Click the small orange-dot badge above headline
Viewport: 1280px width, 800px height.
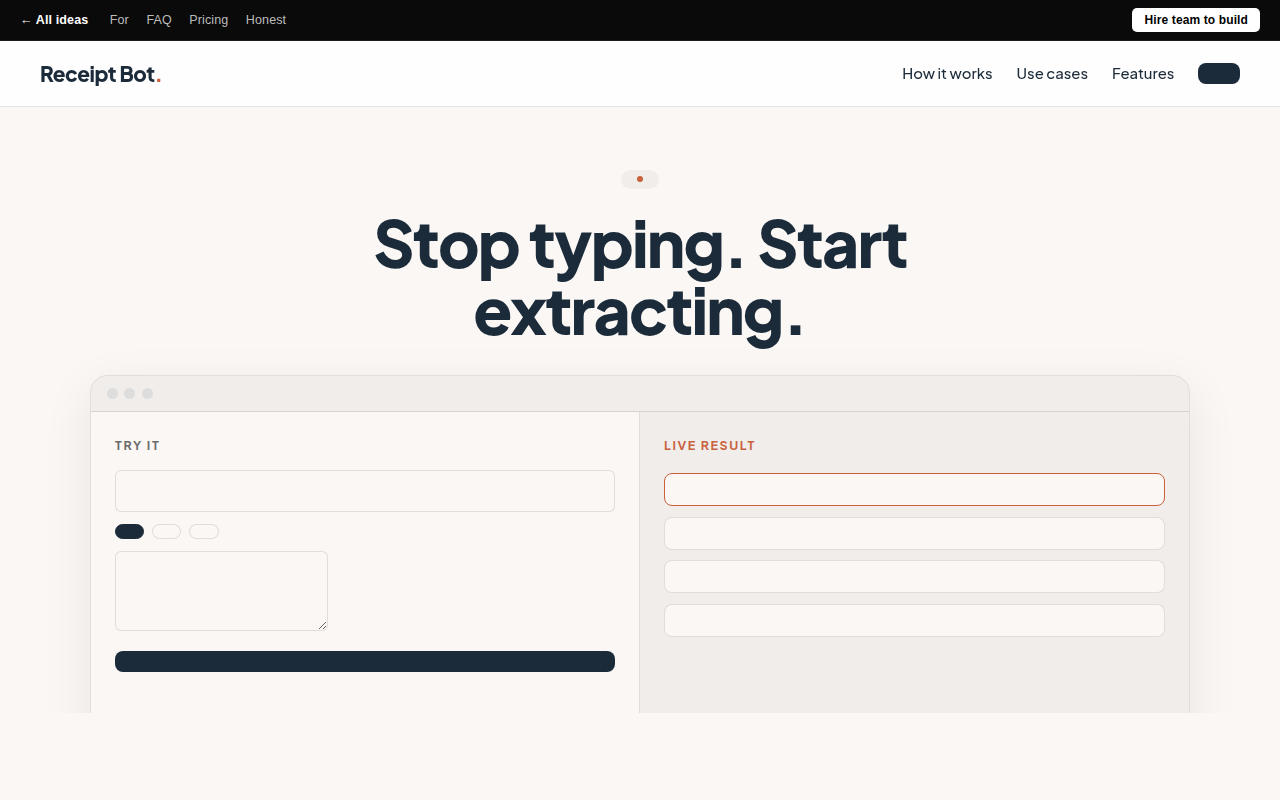[640, 179]
